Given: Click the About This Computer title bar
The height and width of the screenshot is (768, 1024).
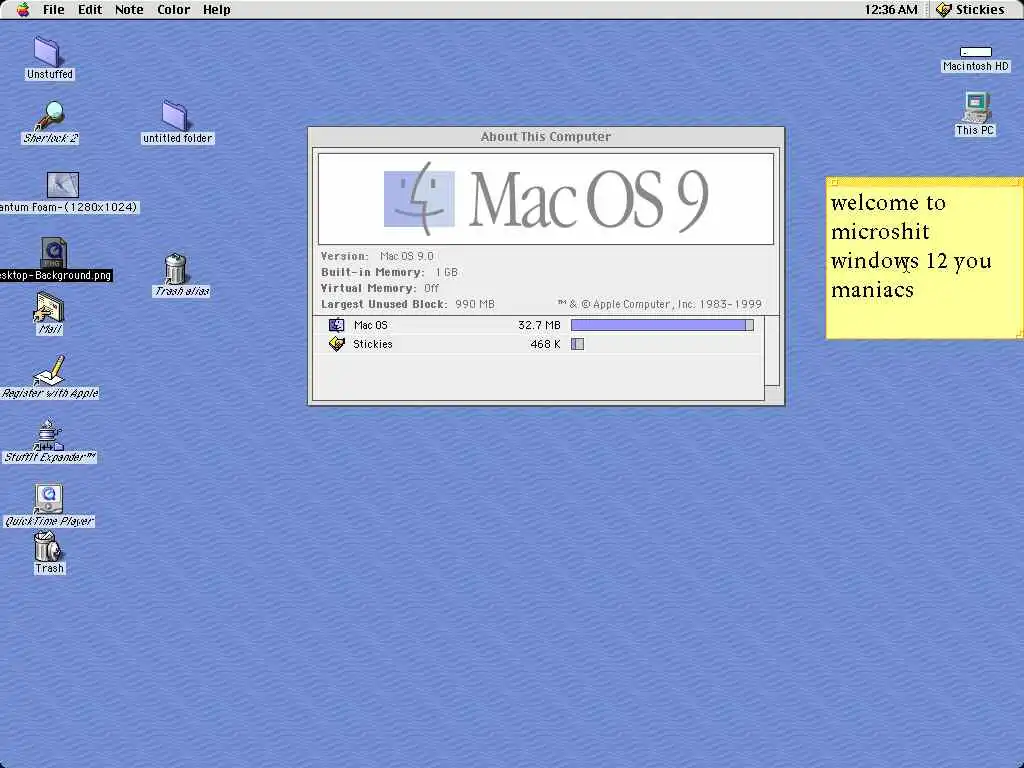Looking at the screenshot, I should 546,136.
